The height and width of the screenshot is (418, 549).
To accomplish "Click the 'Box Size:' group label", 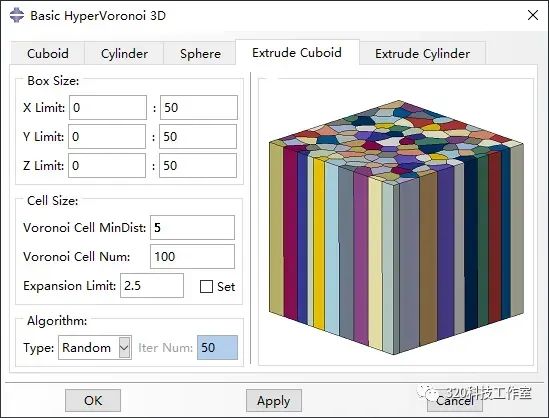I will (x=53, y=81).
